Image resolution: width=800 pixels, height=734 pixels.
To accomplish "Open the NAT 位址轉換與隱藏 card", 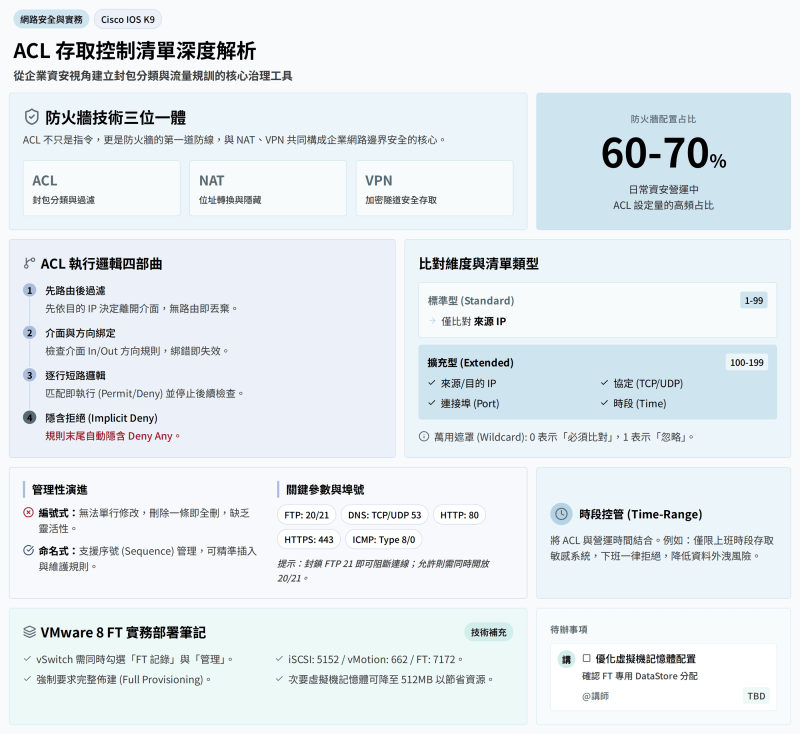I will [268, 188].
